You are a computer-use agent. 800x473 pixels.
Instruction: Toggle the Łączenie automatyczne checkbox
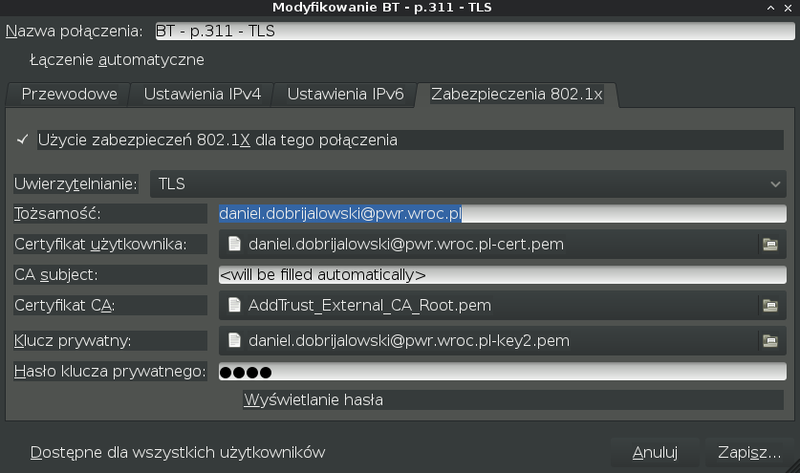click(x=22, y=60)
